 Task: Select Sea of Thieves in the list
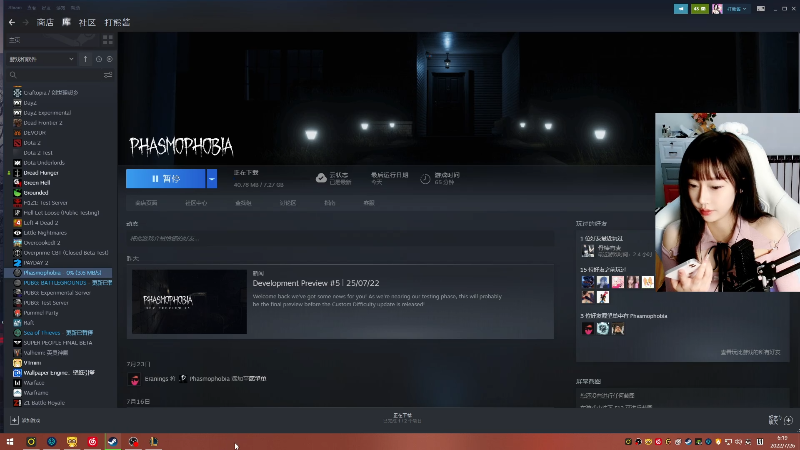pos(57,333)
